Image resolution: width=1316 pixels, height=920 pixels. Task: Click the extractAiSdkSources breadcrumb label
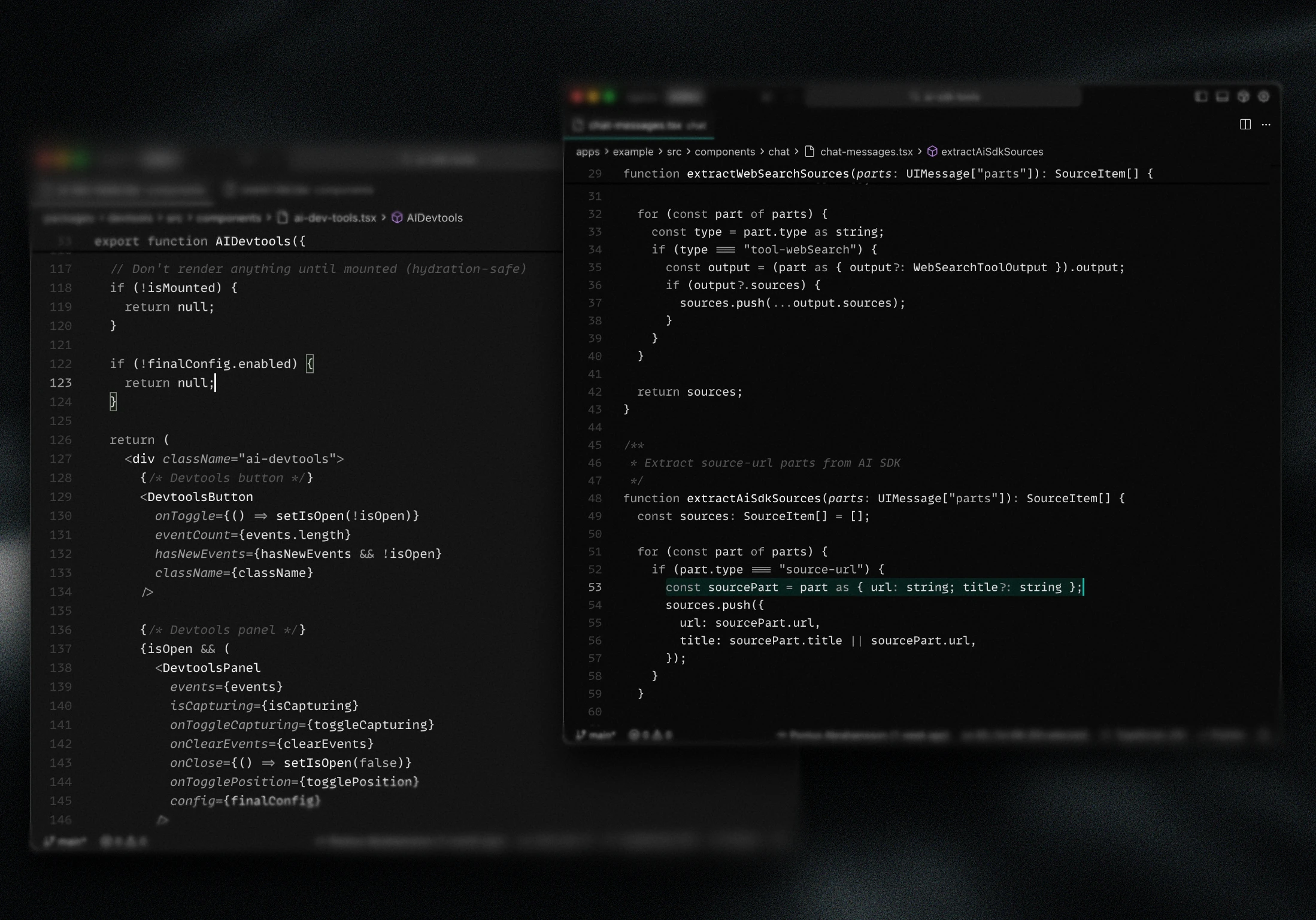[991, 152]
